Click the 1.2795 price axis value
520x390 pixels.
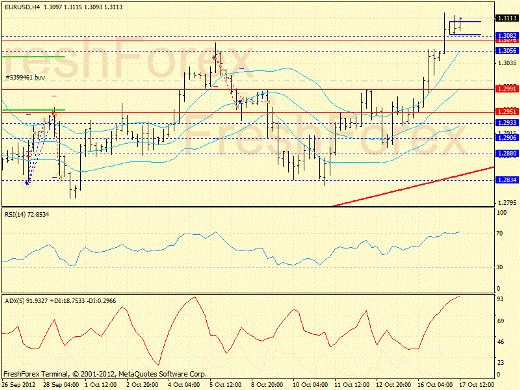[x=507, y=202]
